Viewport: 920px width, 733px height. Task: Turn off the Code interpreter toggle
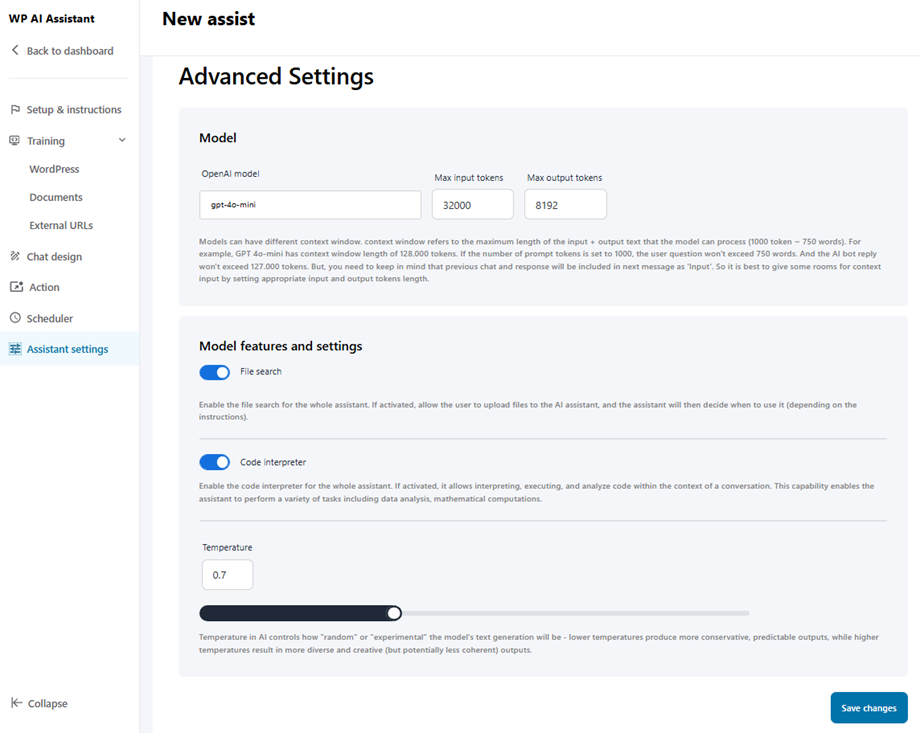tap(215, 462)
